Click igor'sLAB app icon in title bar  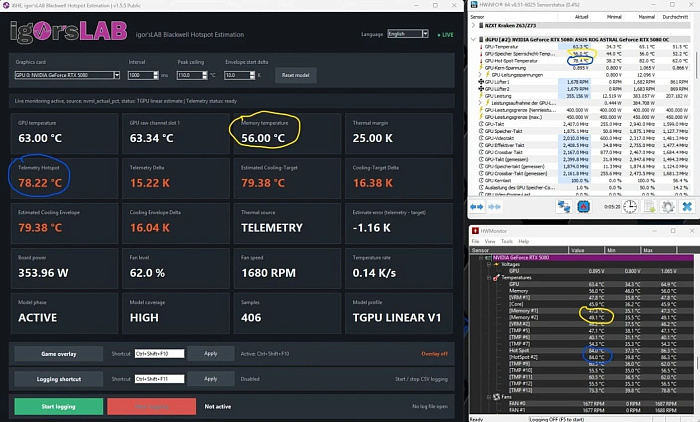click(6, 5)
